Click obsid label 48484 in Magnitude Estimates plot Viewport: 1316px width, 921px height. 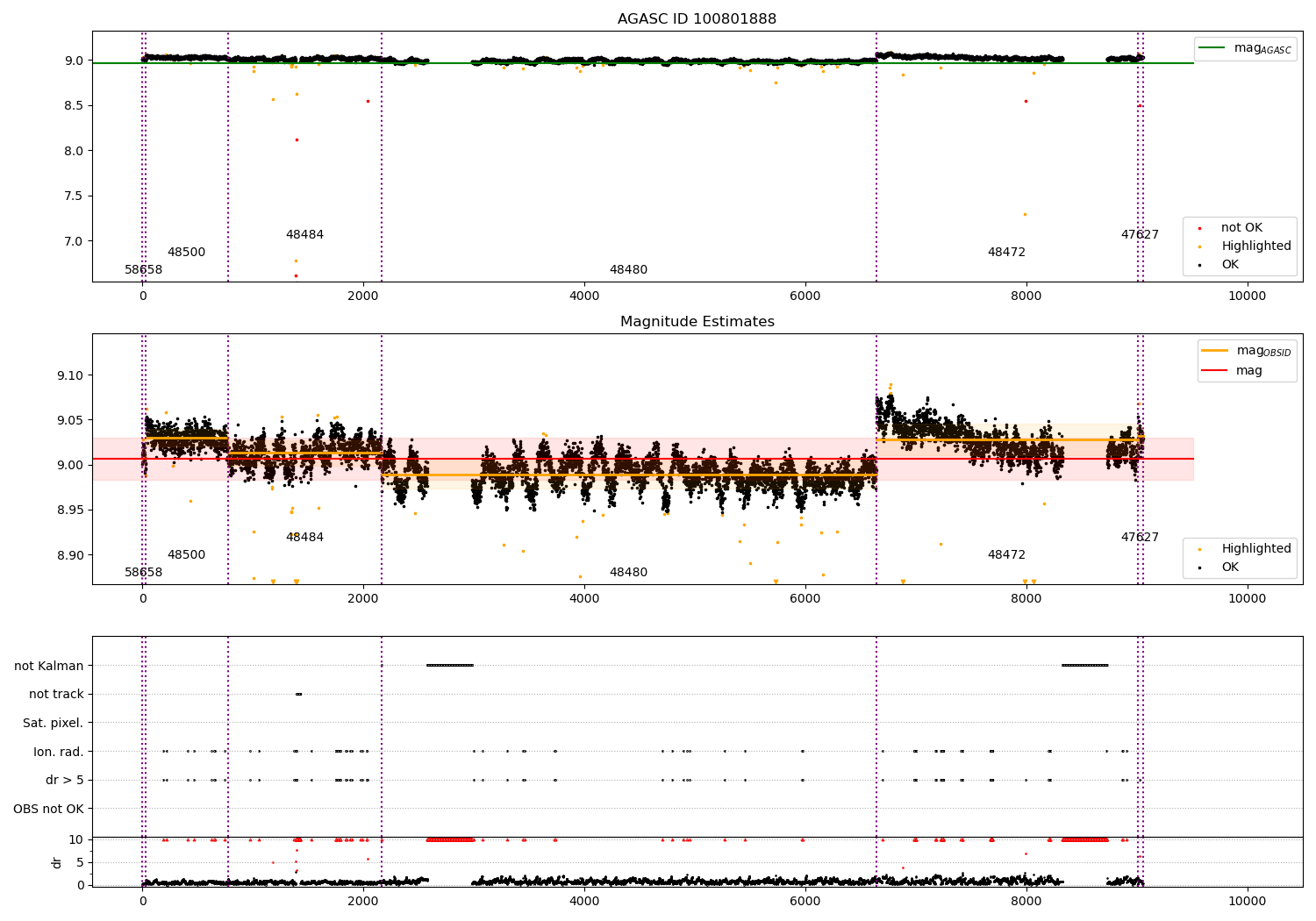click(x=304, y=538)
